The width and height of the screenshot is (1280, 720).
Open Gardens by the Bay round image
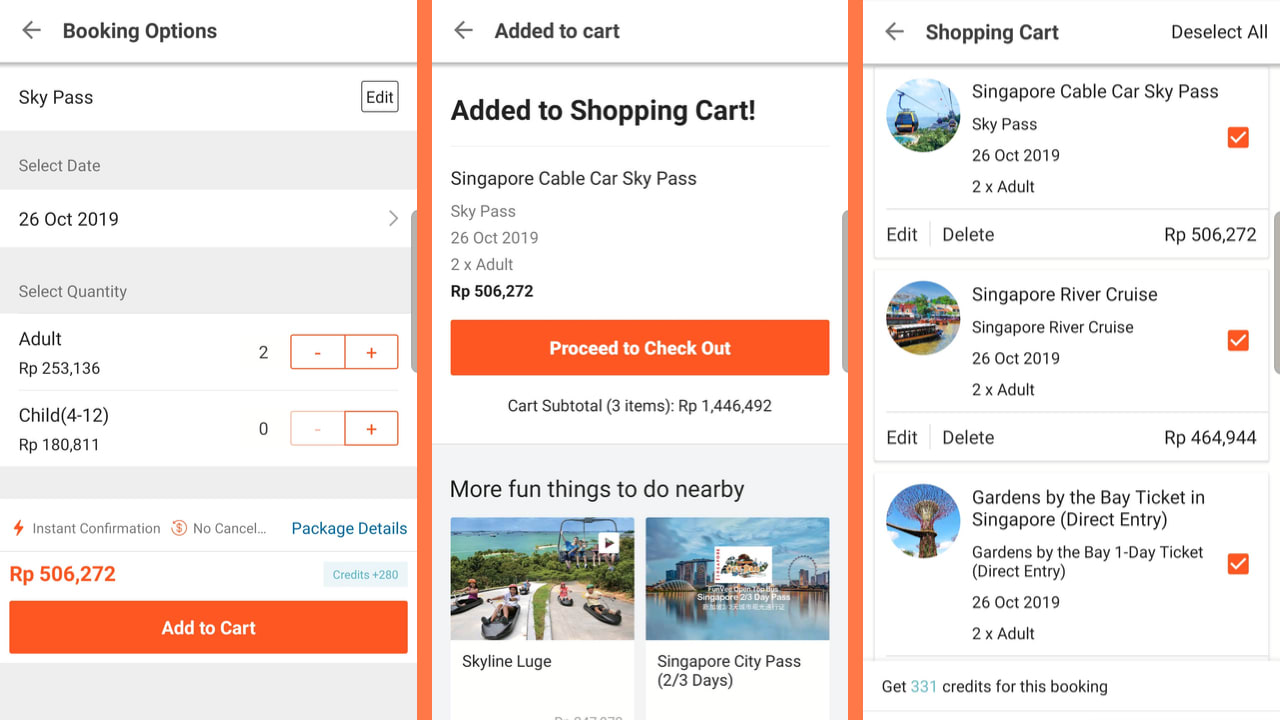923,521
